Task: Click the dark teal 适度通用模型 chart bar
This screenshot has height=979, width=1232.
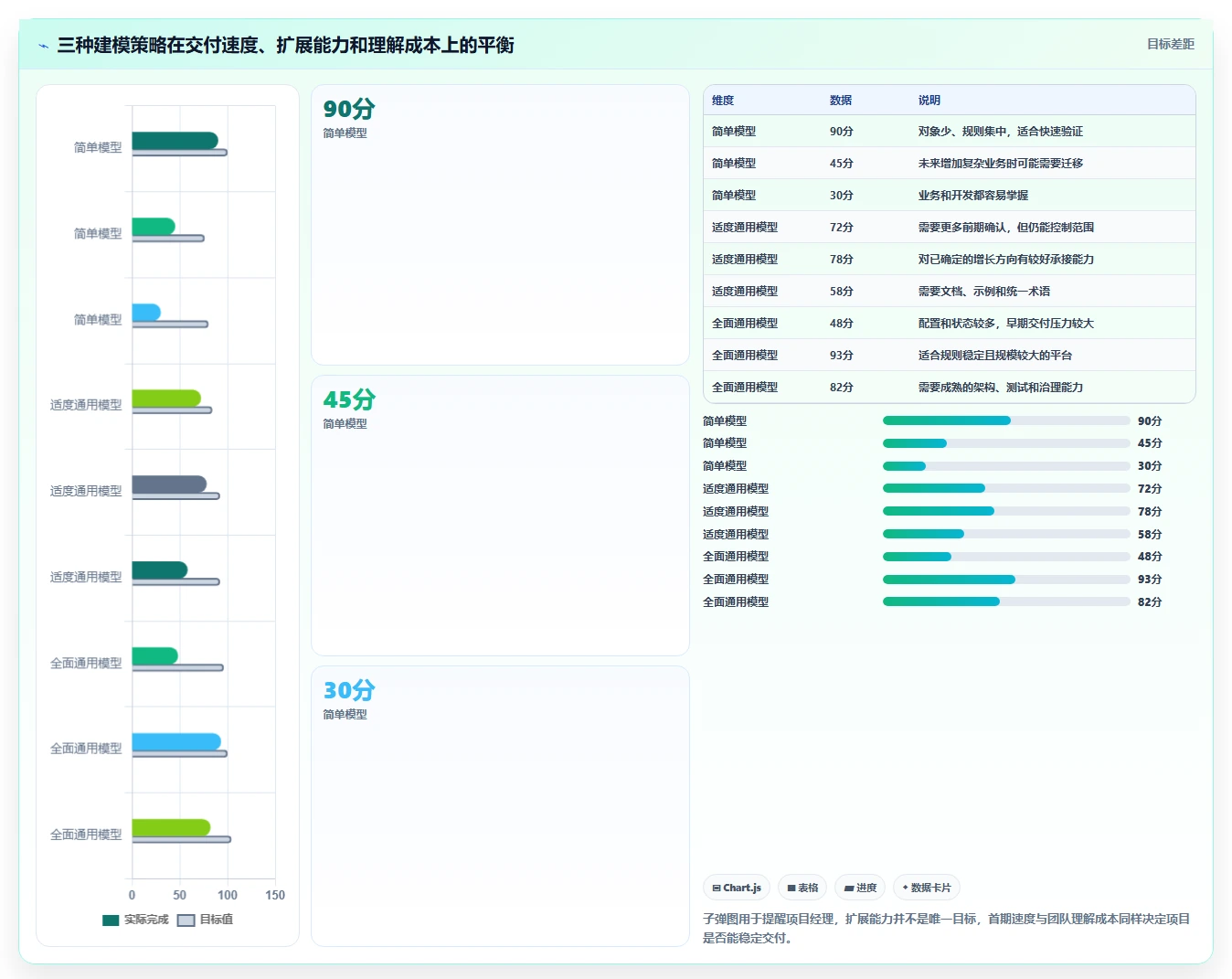Action: [x=160, y=570]
